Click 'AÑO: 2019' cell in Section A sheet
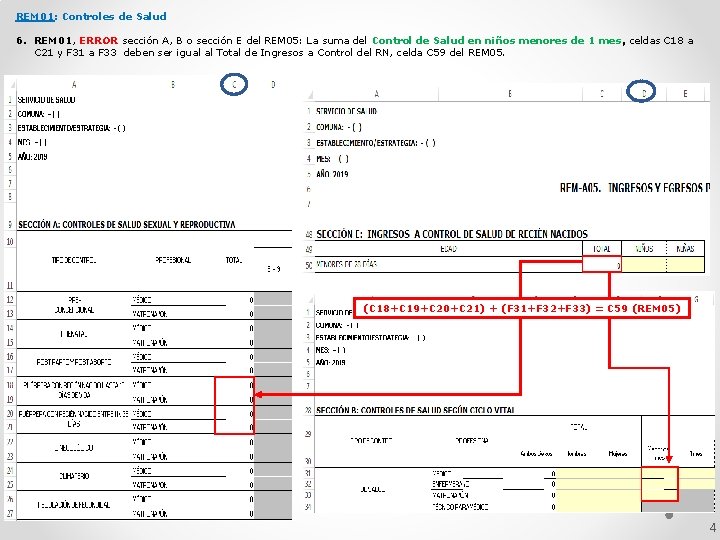The height and width of the screenshot is (540, 720). pyautogui.click(x=33, y=157)
